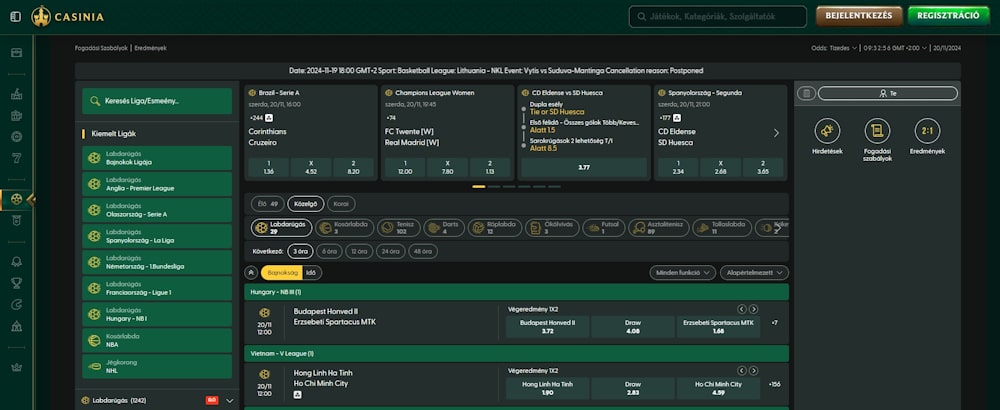Select the Tollaslabda sport filter
The width and height of the screenshot is (1000, 410).
722,228
